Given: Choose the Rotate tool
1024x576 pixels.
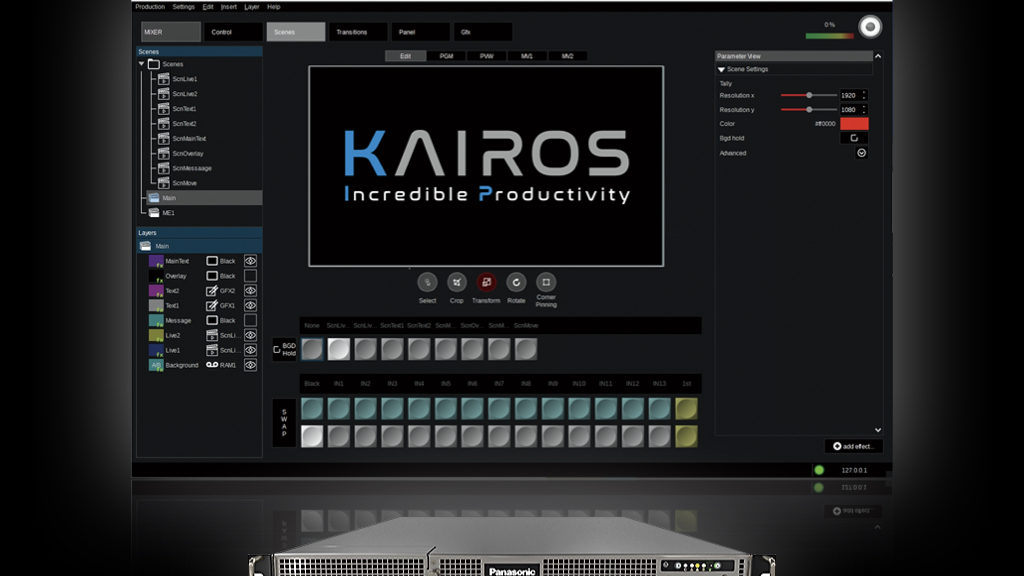Looking at the screenshot, I should coord(516,283).
